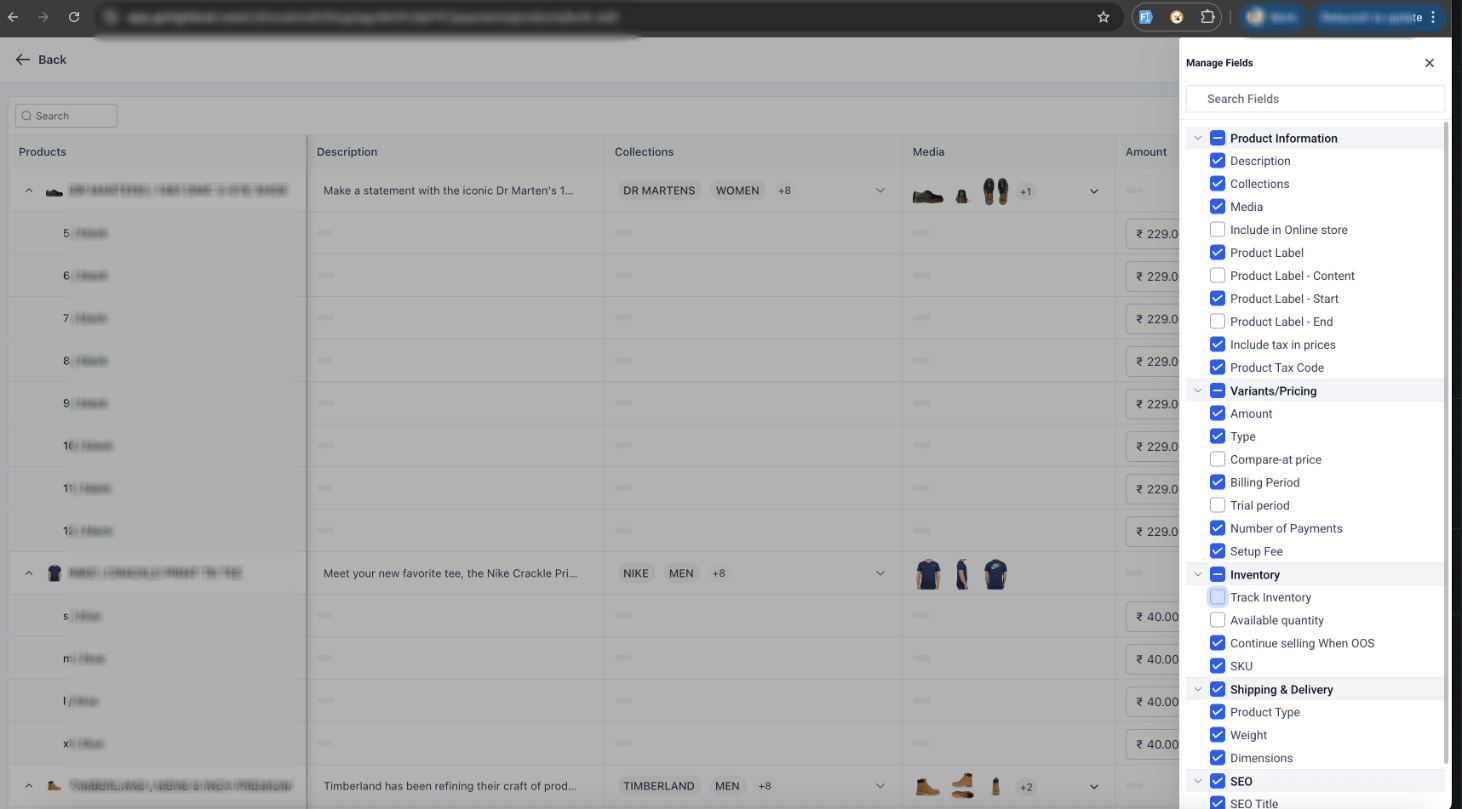This screenshot has height=809, width=1462.
Task: Click the products Search field
Action: (66, 116)
